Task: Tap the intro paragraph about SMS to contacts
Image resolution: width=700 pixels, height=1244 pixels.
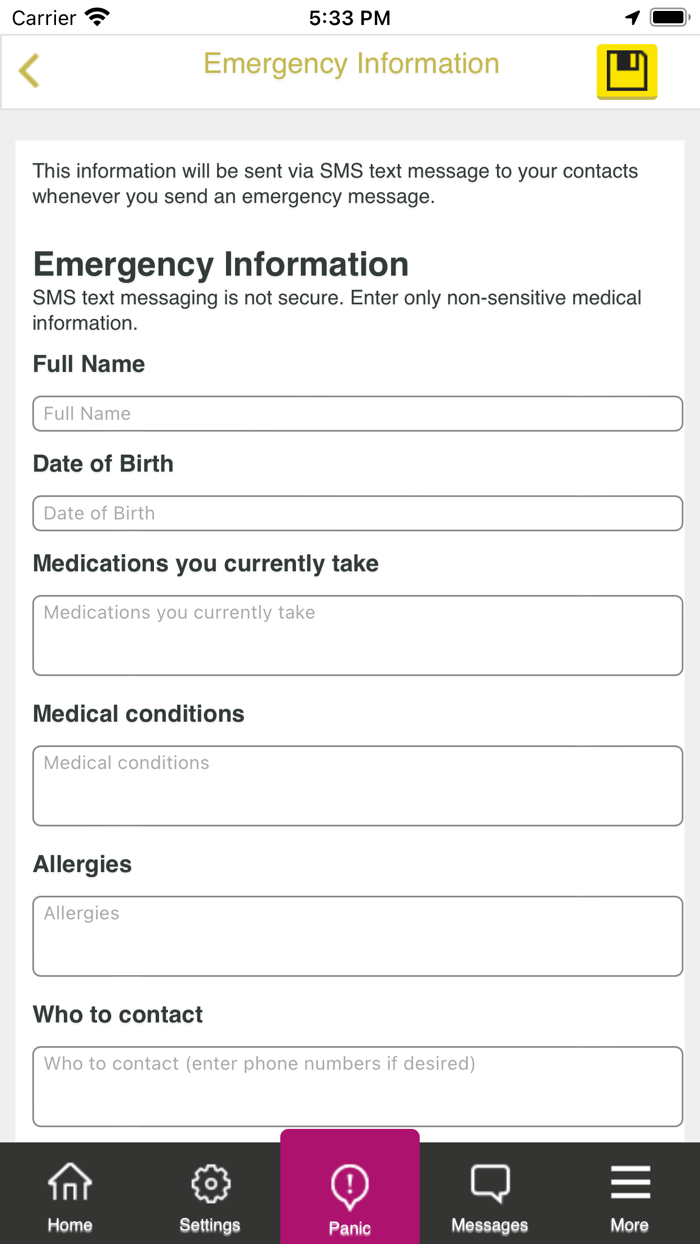Action: (335, 184)
